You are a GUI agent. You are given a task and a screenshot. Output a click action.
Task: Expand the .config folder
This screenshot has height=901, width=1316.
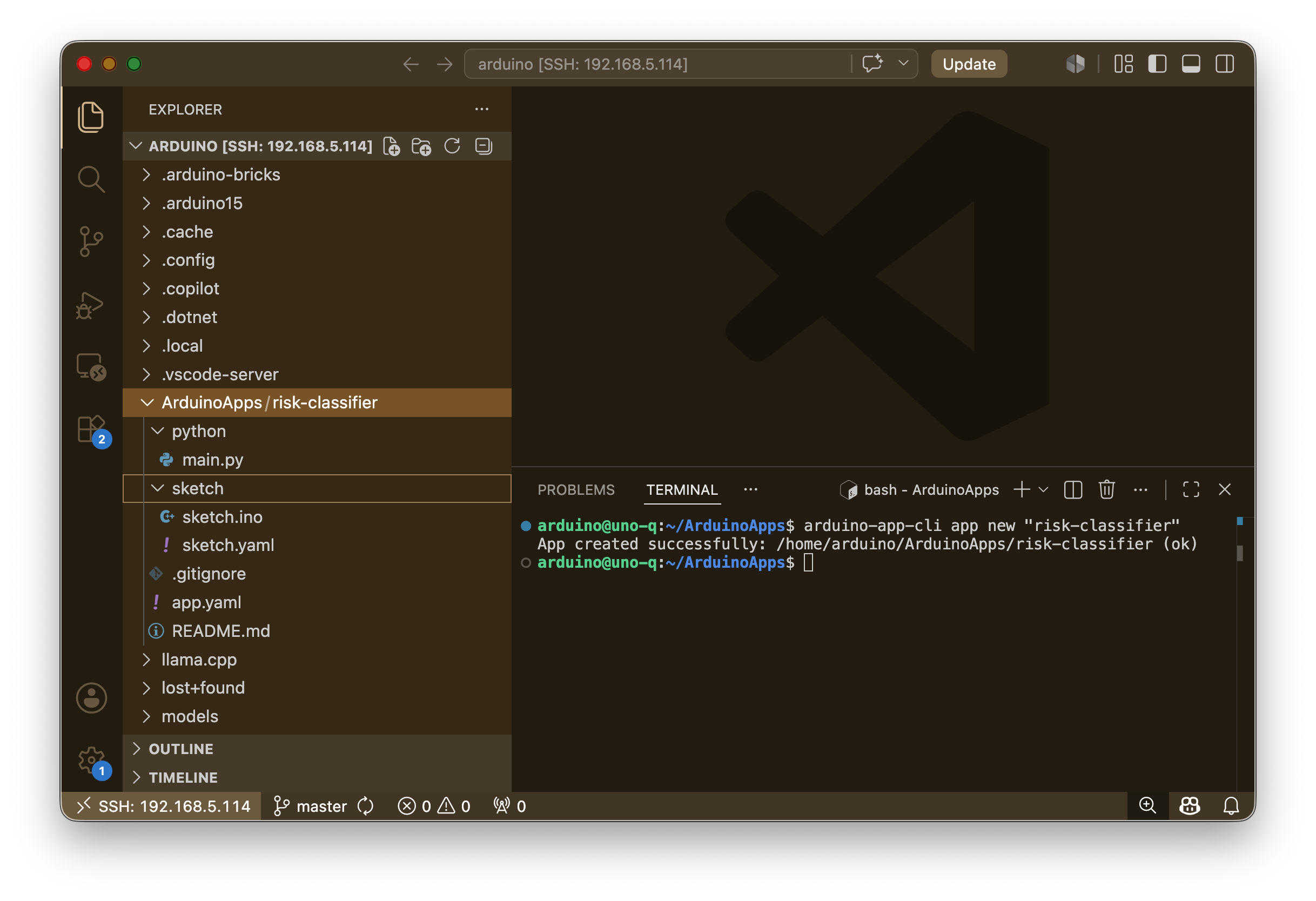click(317, 260)
